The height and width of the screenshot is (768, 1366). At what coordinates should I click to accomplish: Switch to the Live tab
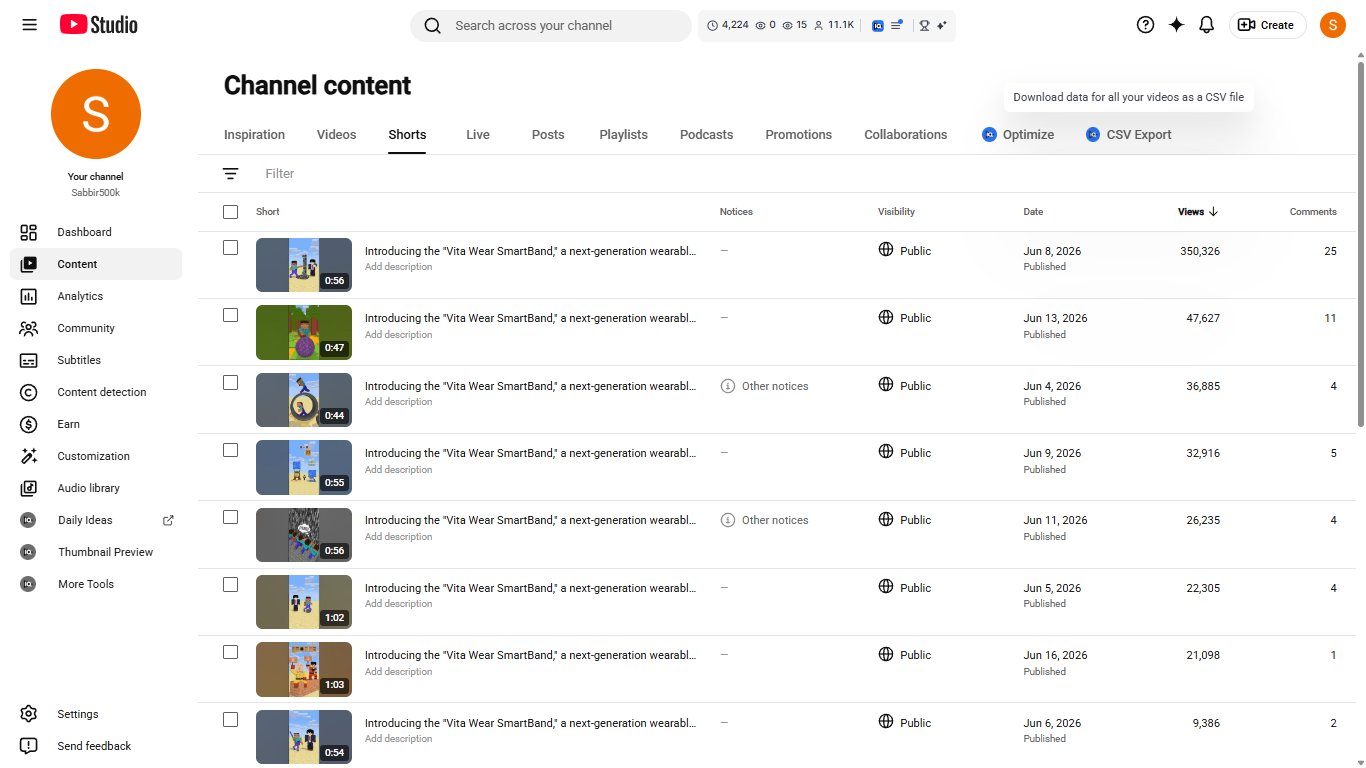[478, 135]
